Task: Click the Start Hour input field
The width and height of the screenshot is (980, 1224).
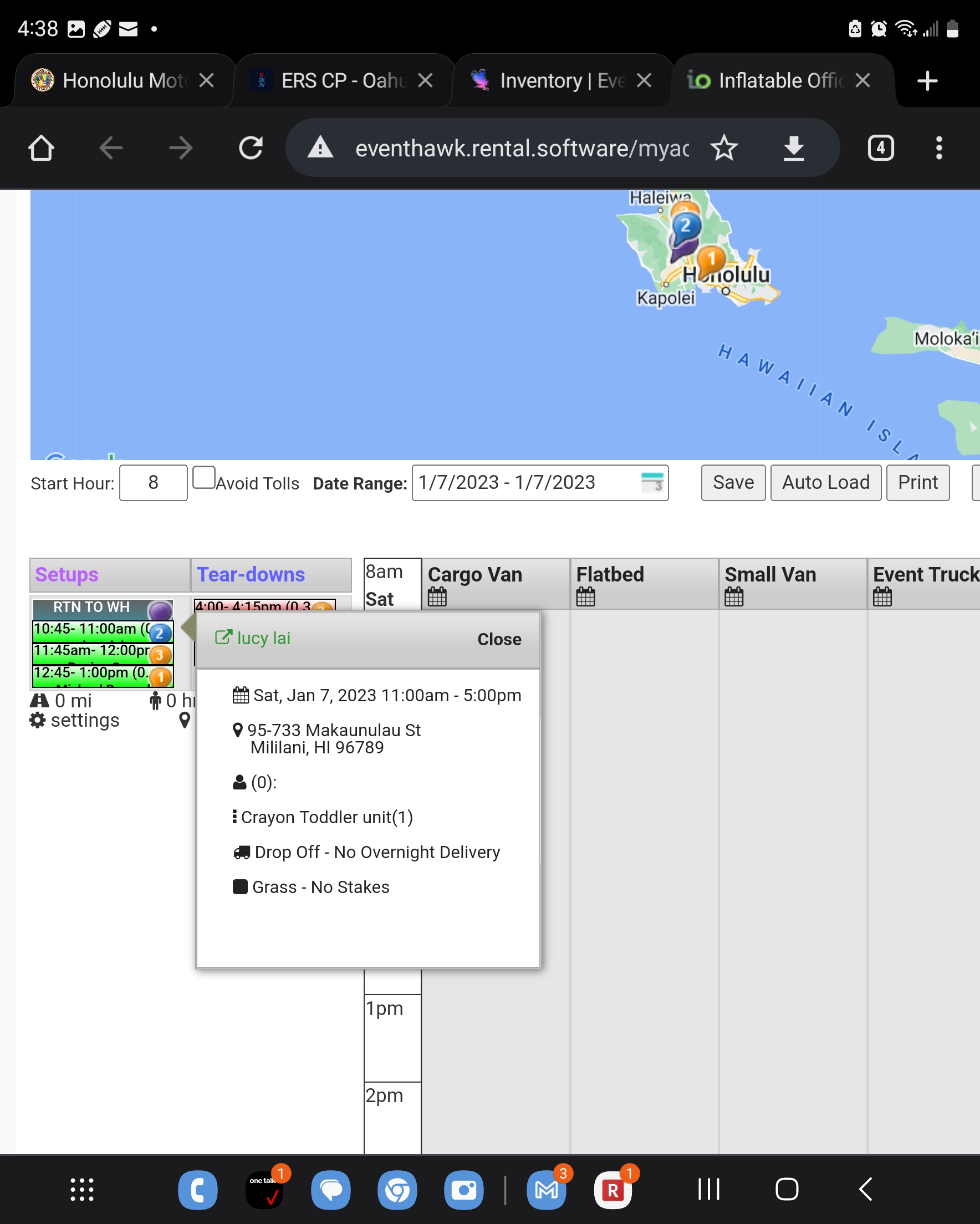Action: pos(154,483)
